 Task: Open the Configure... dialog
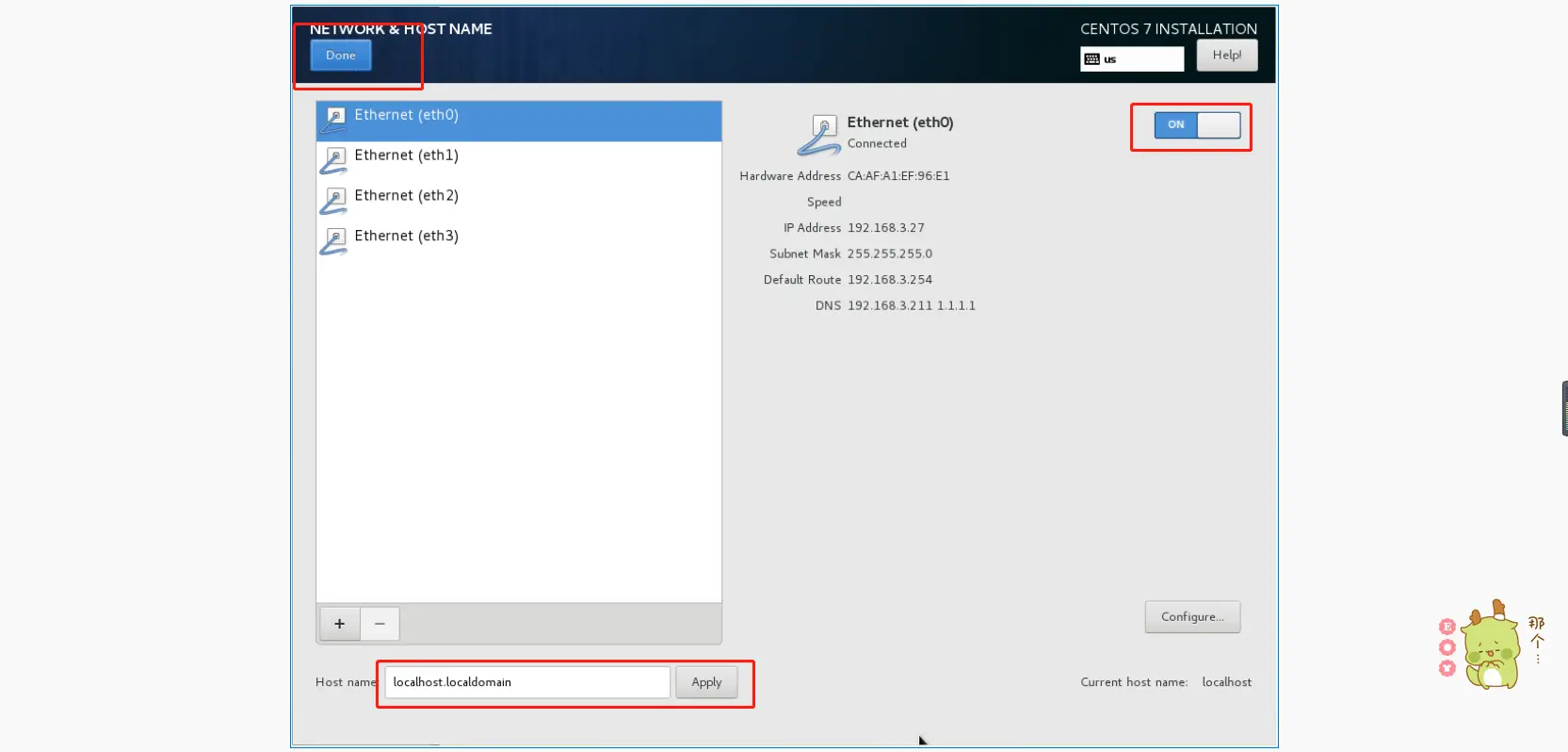pos(1192,617)
